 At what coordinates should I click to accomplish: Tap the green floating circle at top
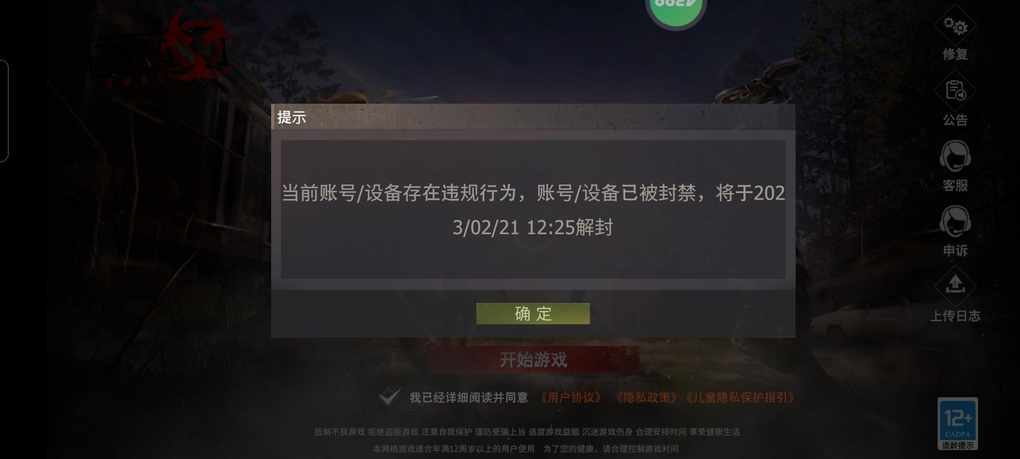676,11
